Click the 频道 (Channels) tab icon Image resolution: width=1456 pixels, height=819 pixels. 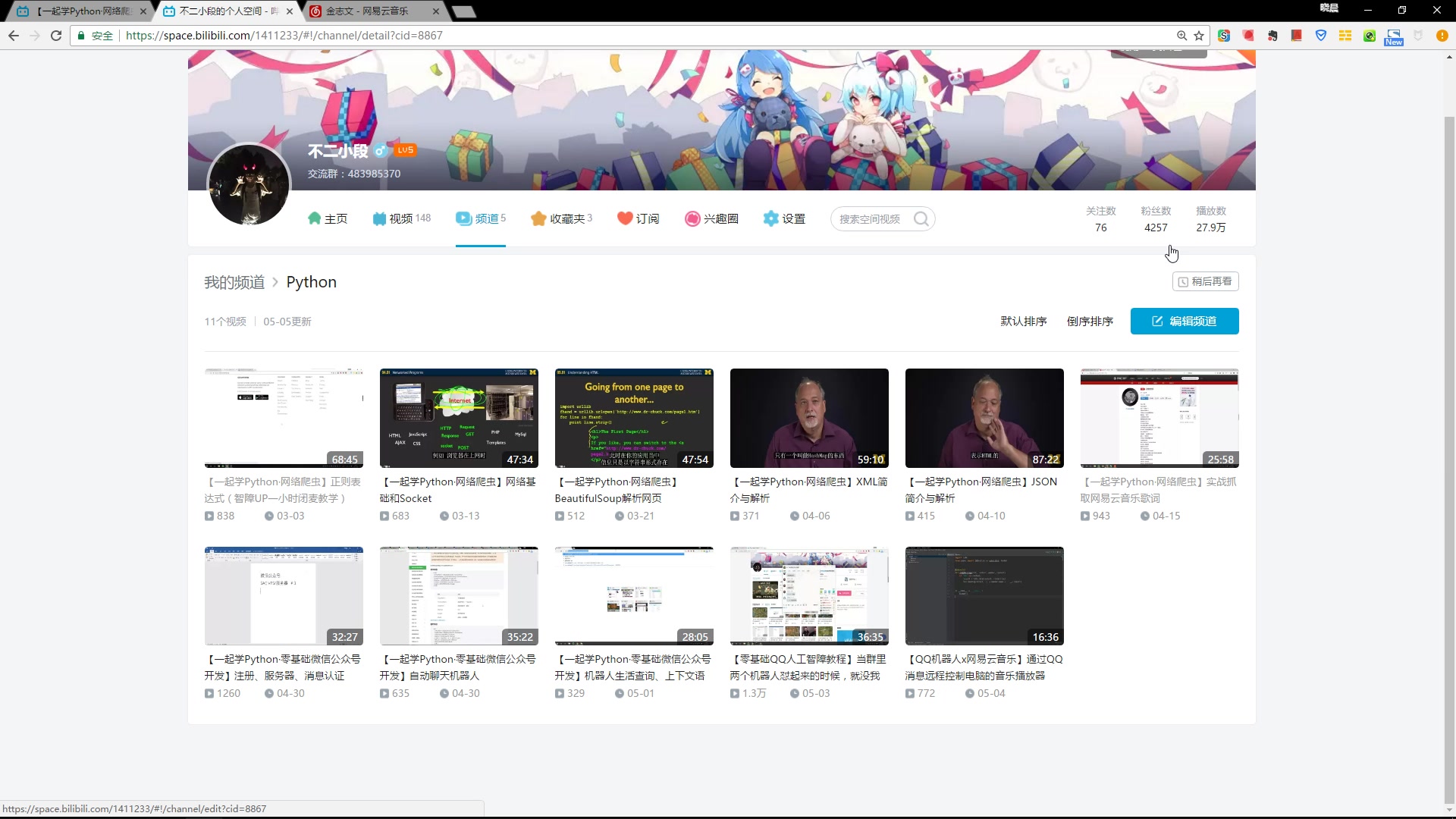click(462, 218)
